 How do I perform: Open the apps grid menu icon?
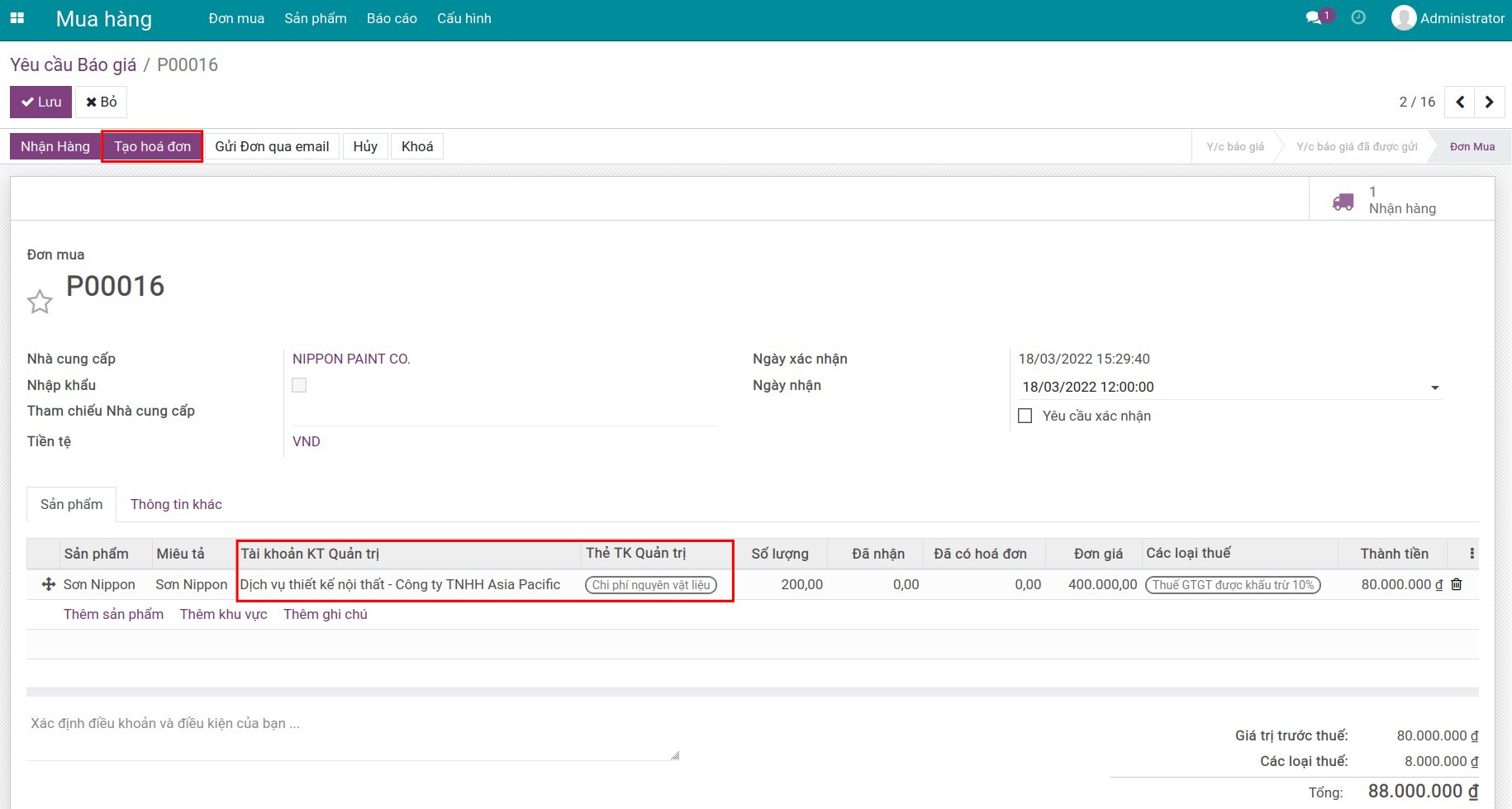click(17, 18)
